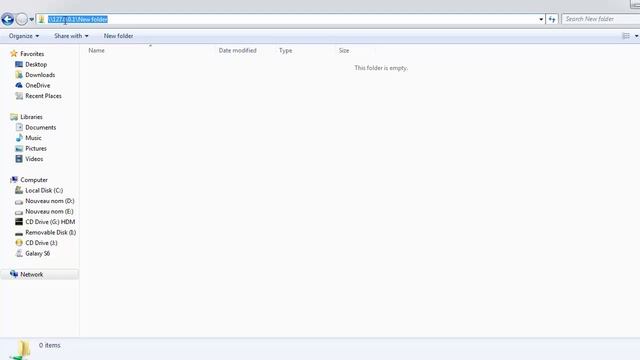Click the folder icon in the details pane
Screen dimensions: 640x360
point(20,350)
